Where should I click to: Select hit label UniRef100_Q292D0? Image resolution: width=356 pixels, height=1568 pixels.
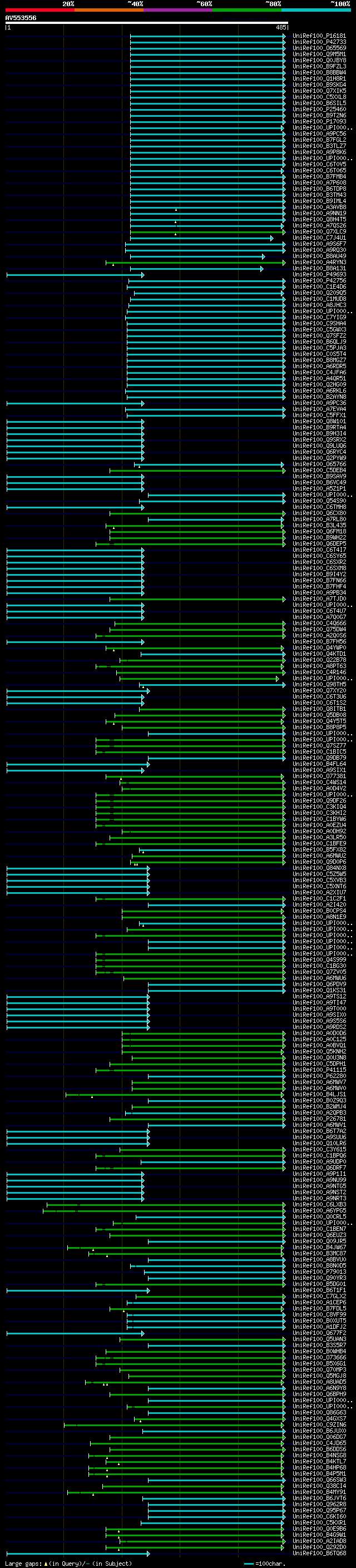[319, 1547]
